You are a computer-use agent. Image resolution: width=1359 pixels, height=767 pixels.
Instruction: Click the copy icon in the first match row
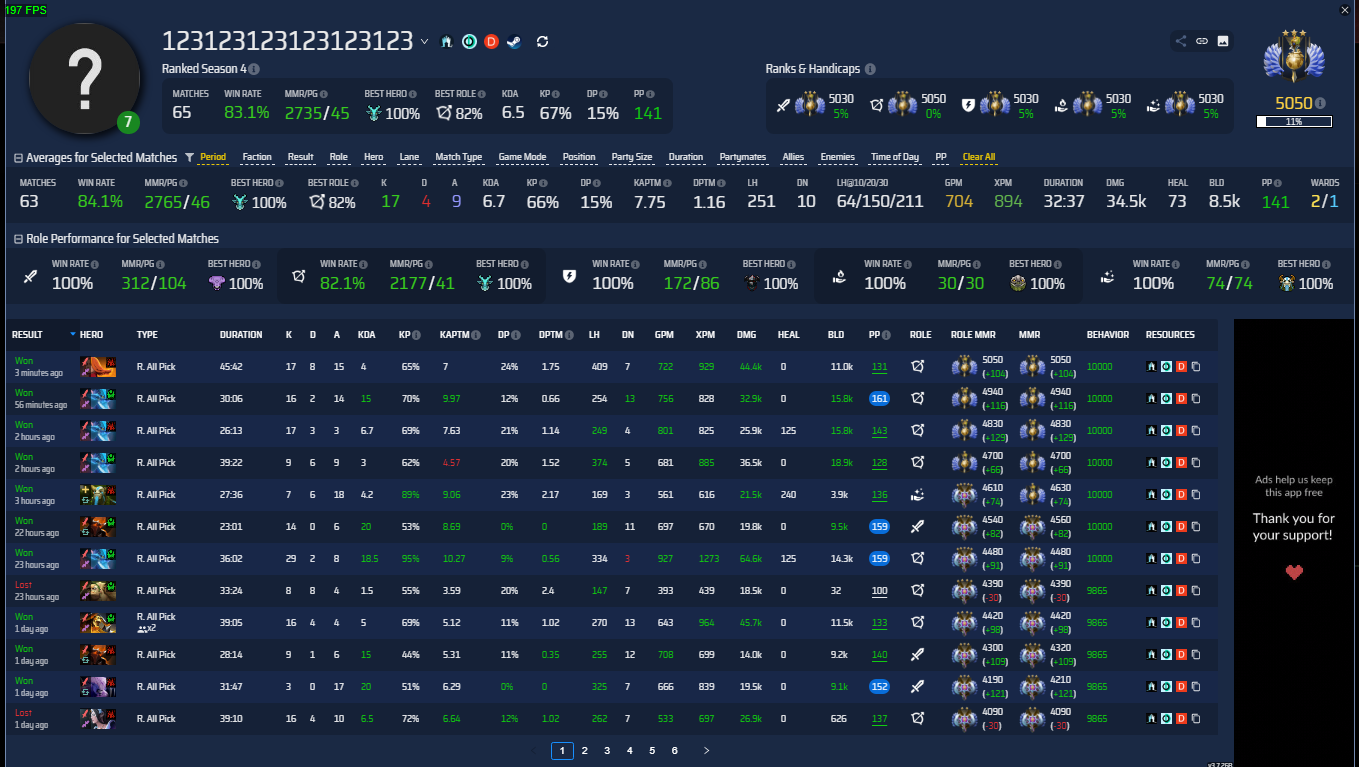(x=1196, y=367)
